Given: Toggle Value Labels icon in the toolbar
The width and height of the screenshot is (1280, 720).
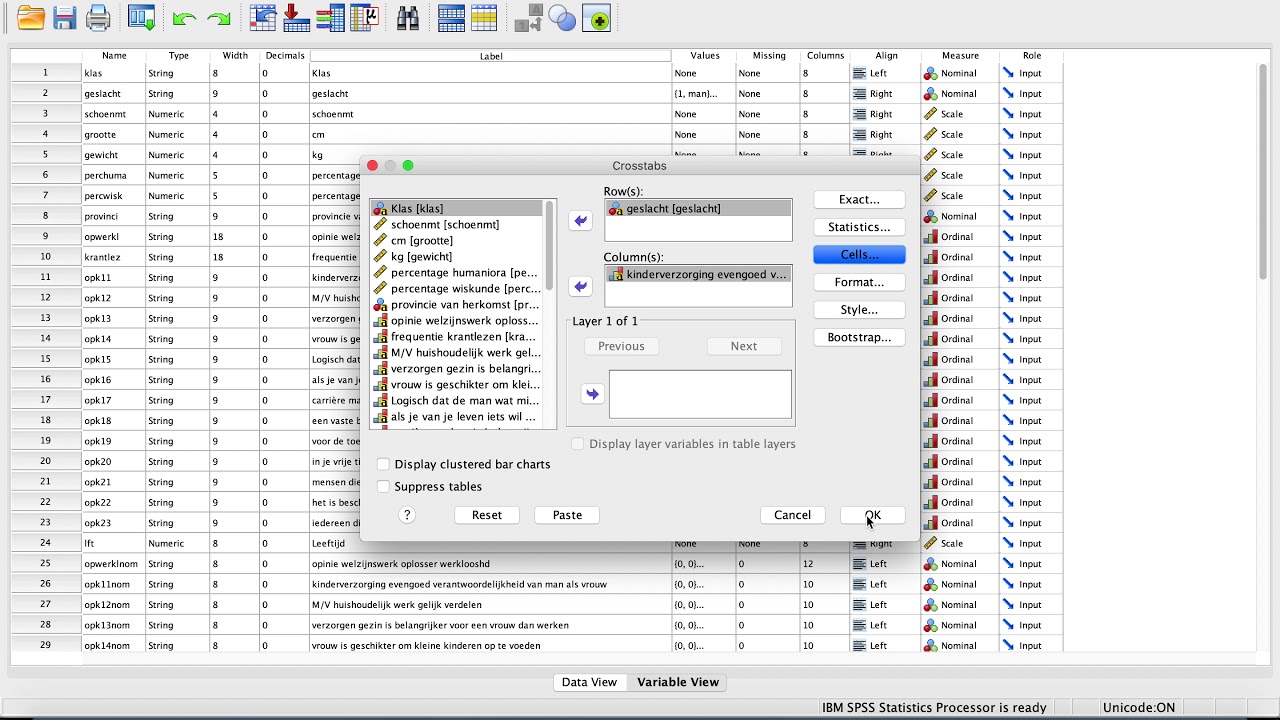Looking at the screenshot, I should 529,18.
